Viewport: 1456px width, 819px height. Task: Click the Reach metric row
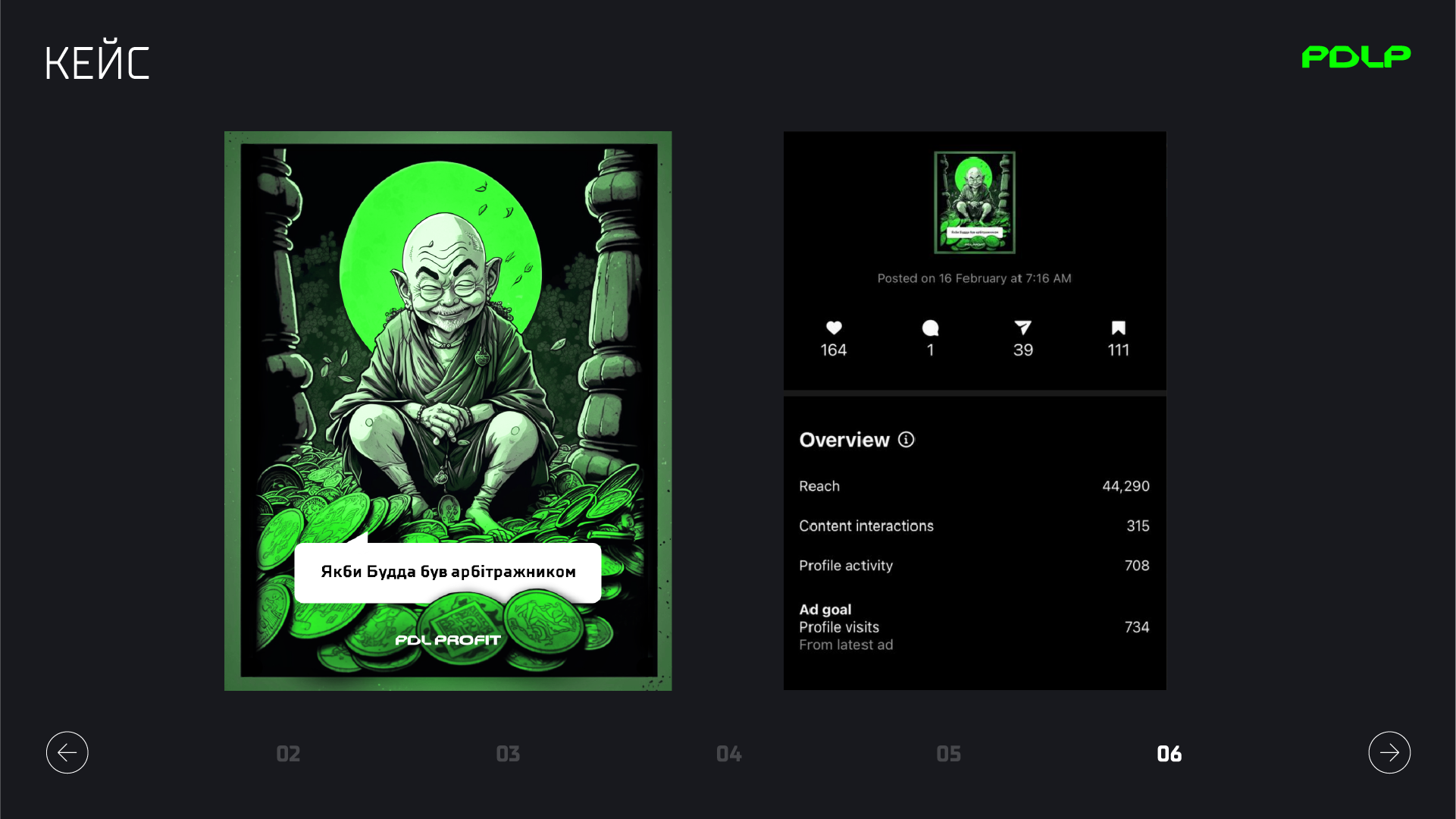point(974,486)
